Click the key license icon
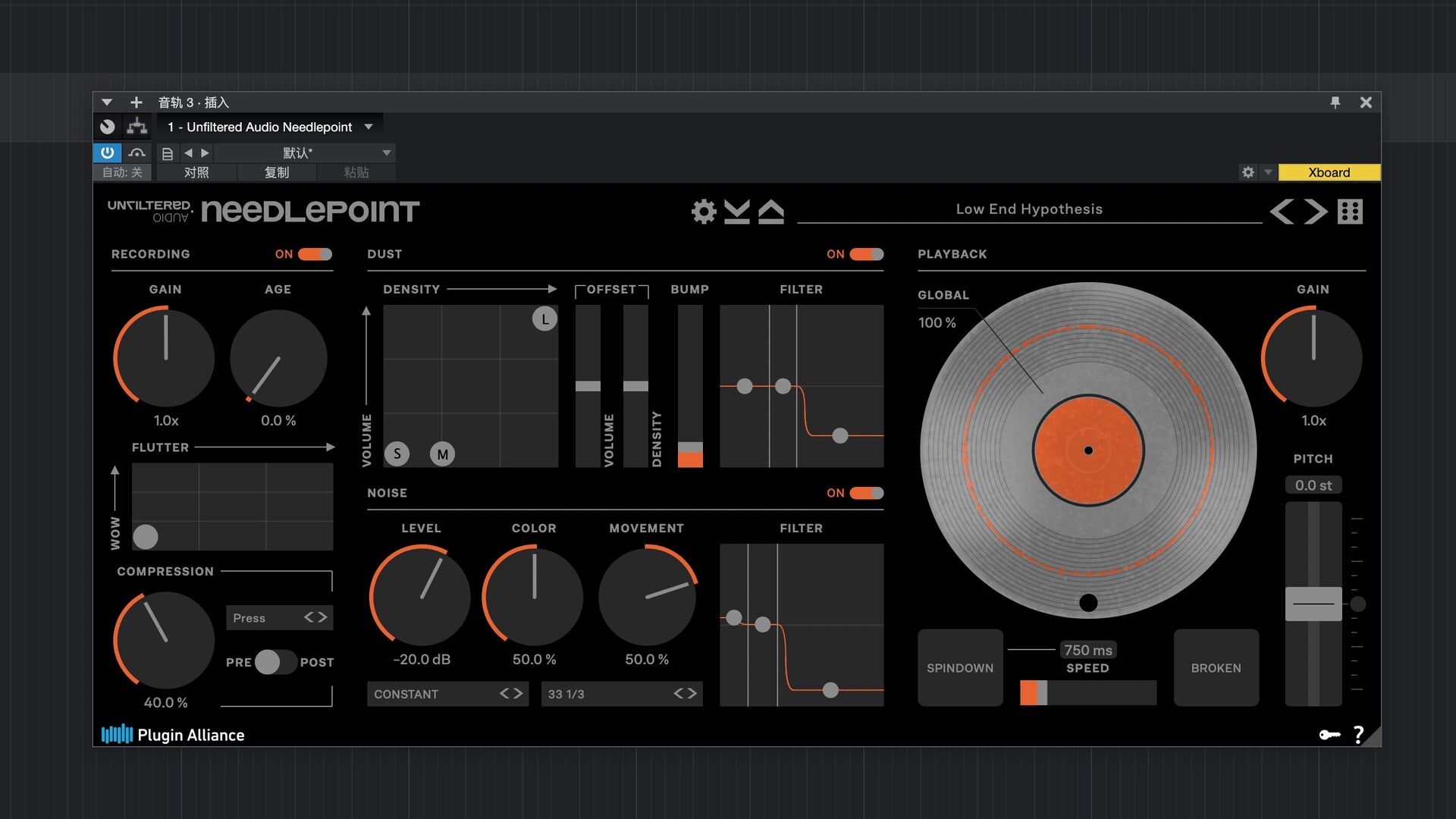This screenshot has width=1456, height=819. [1329, 735]
